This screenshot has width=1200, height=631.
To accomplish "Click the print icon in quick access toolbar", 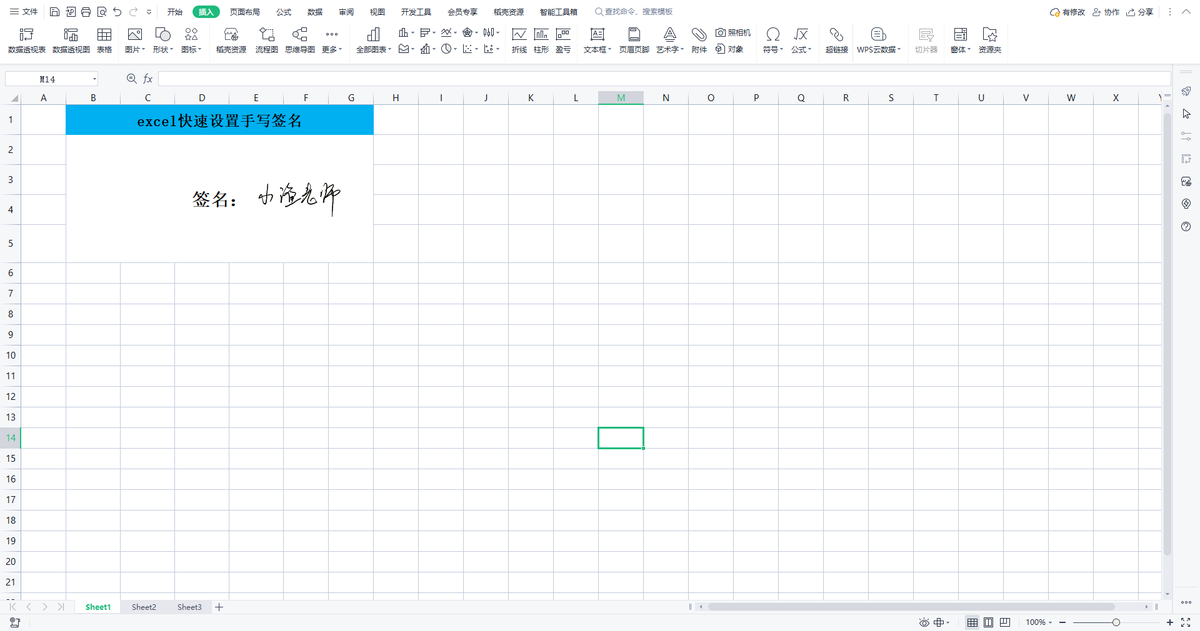I will [86, 12].
